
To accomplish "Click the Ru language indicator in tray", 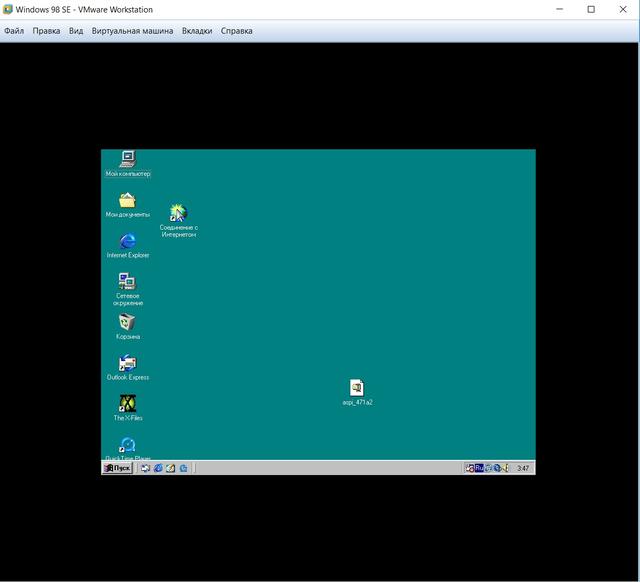I will pos(479,468).
